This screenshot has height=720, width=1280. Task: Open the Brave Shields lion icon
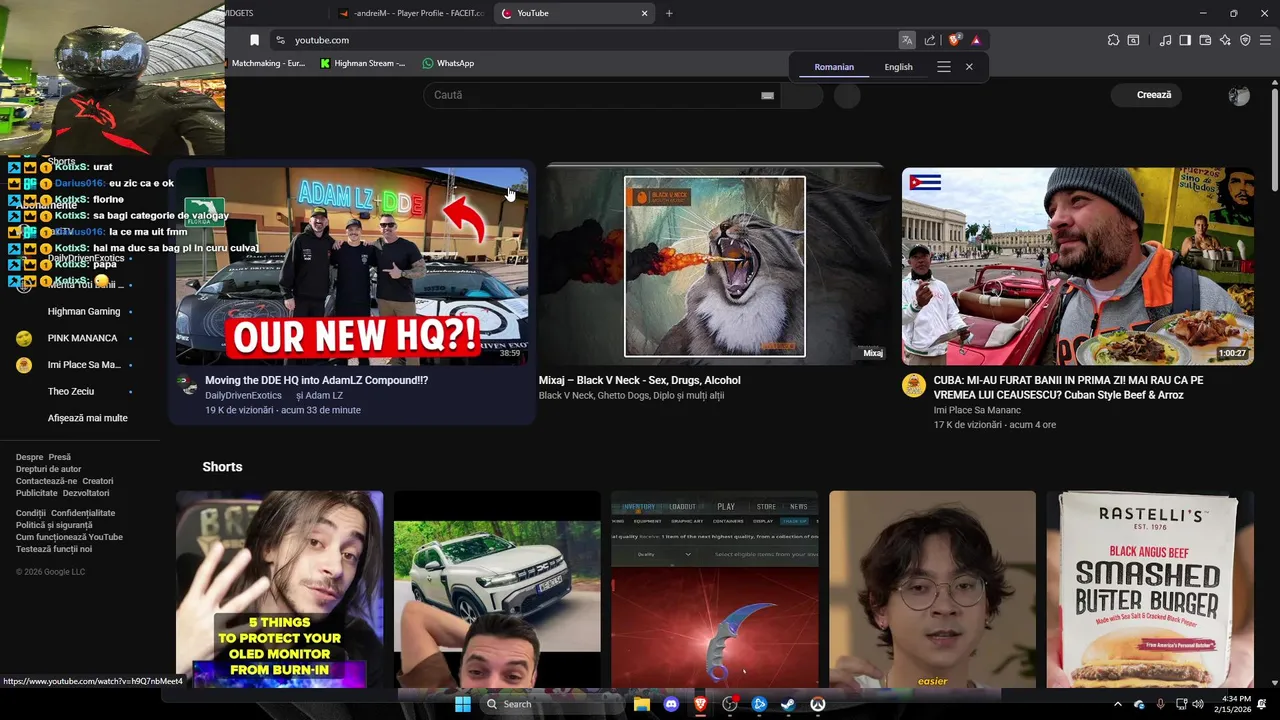954,40
